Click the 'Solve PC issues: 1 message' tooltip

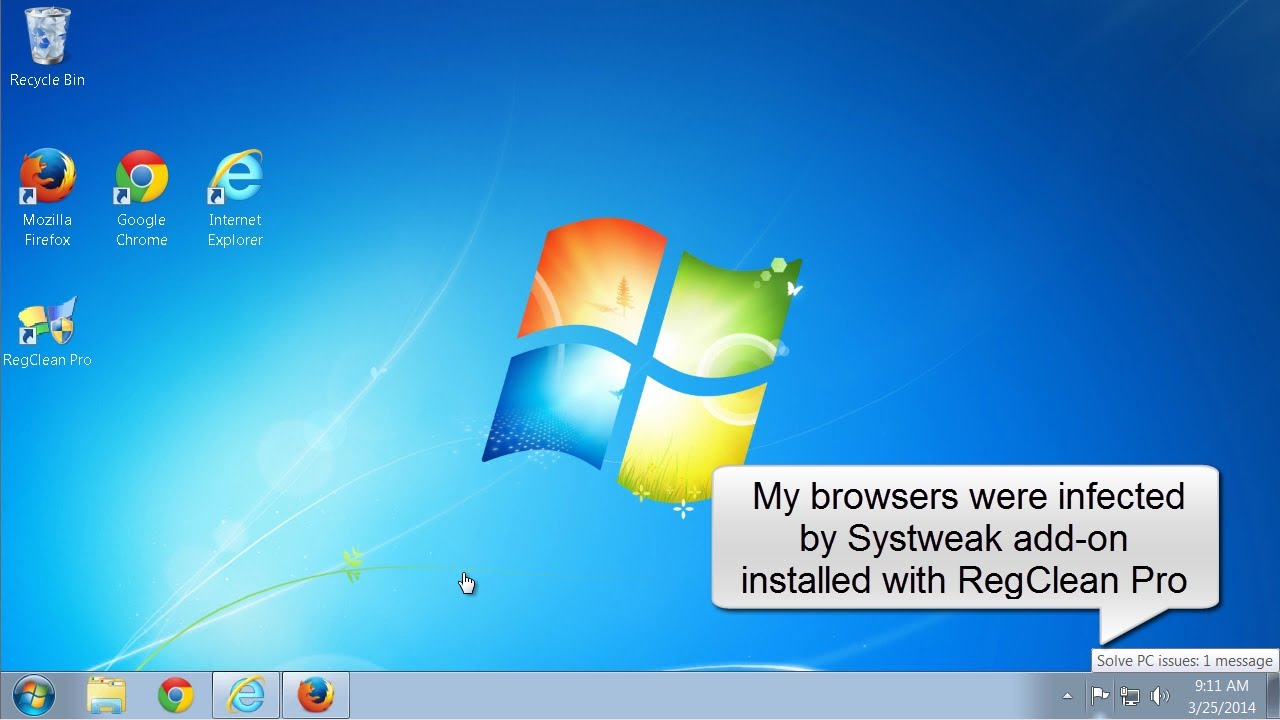1184,661
